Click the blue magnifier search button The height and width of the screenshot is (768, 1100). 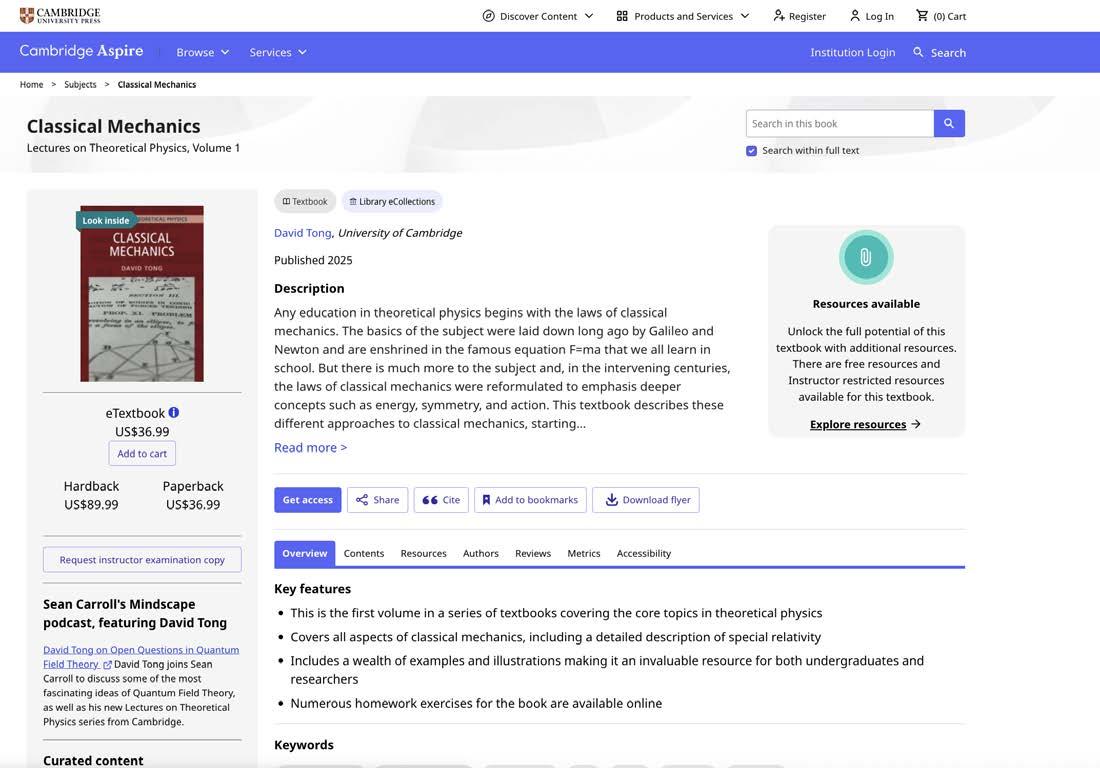click(x=949, y=123)
